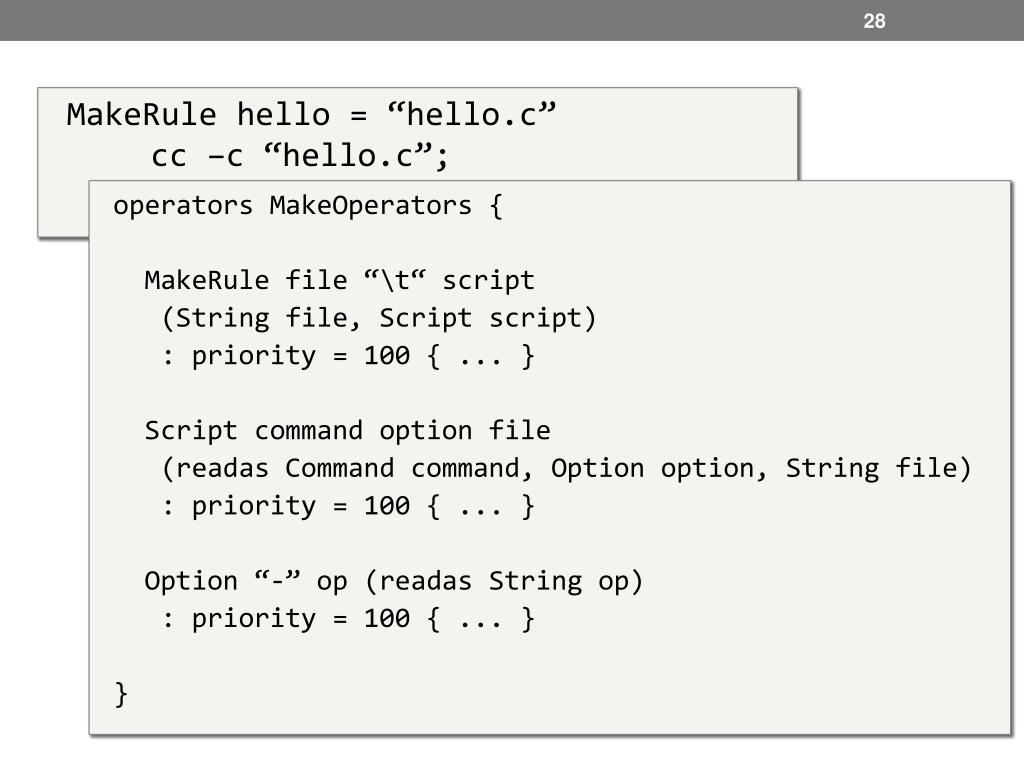This screenshot has height=768, width=1024.
Task: Click second ': priority = 100' line
Action: pos(348,507)
